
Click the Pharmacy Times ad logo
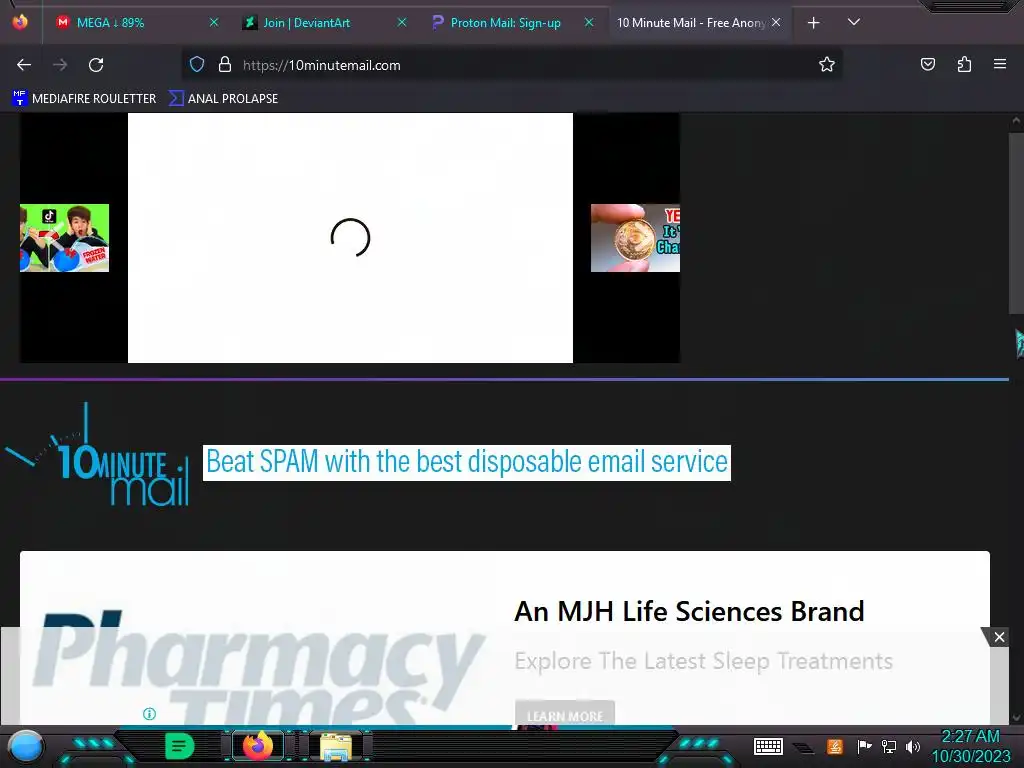point(258,666)
